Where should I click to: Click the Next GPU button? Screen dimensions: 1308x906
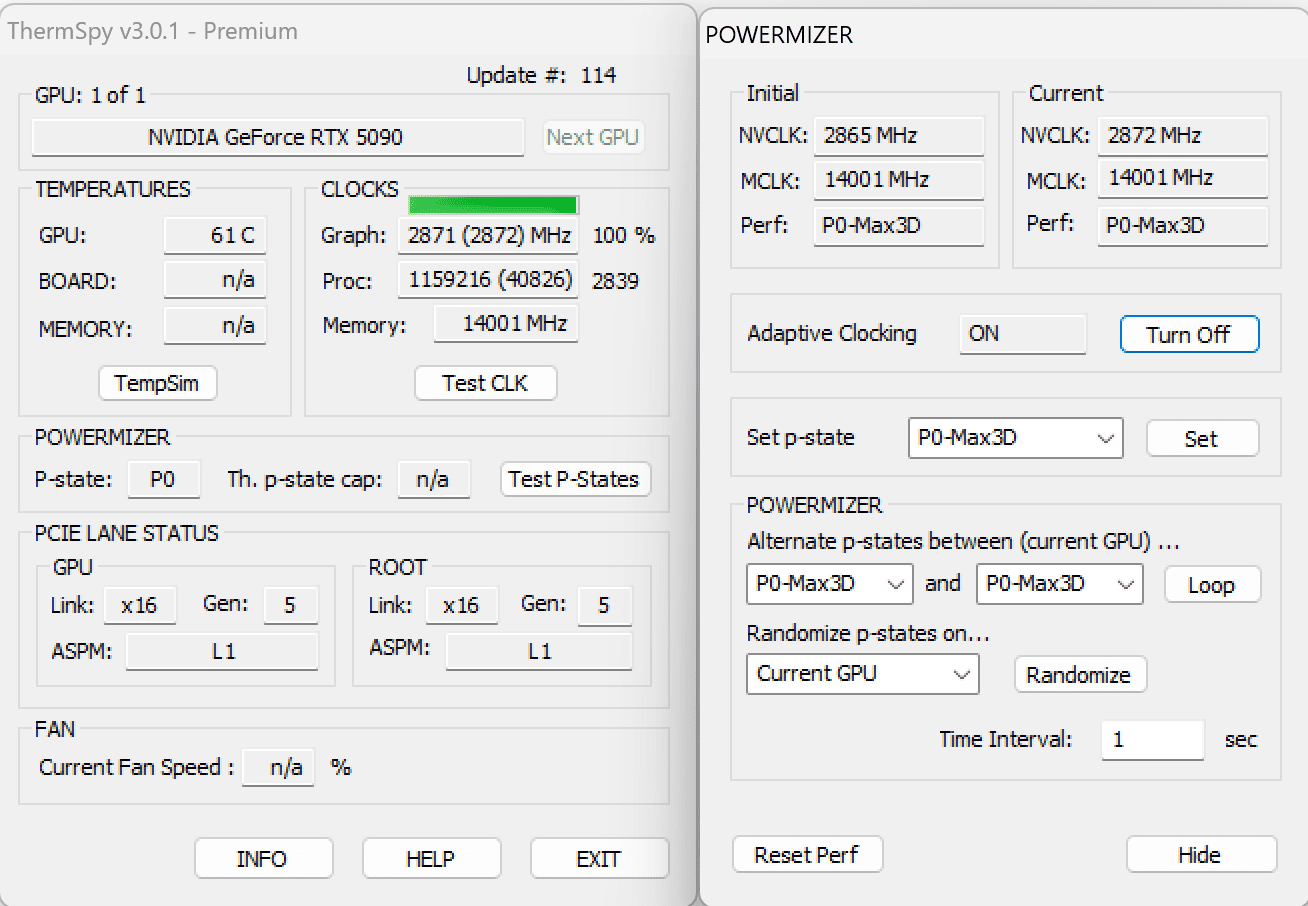593,137
